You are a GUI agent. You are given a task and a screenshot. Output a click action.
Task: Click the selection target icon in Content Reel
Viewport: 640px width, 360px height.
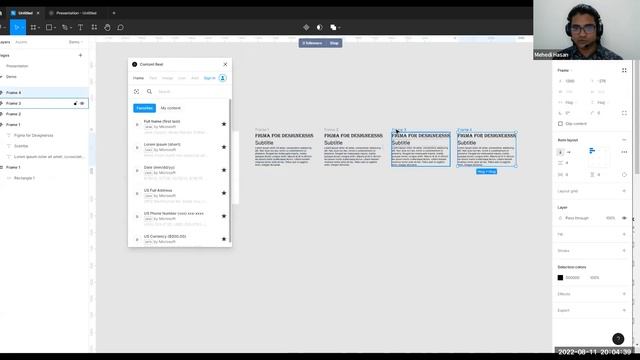136,91
